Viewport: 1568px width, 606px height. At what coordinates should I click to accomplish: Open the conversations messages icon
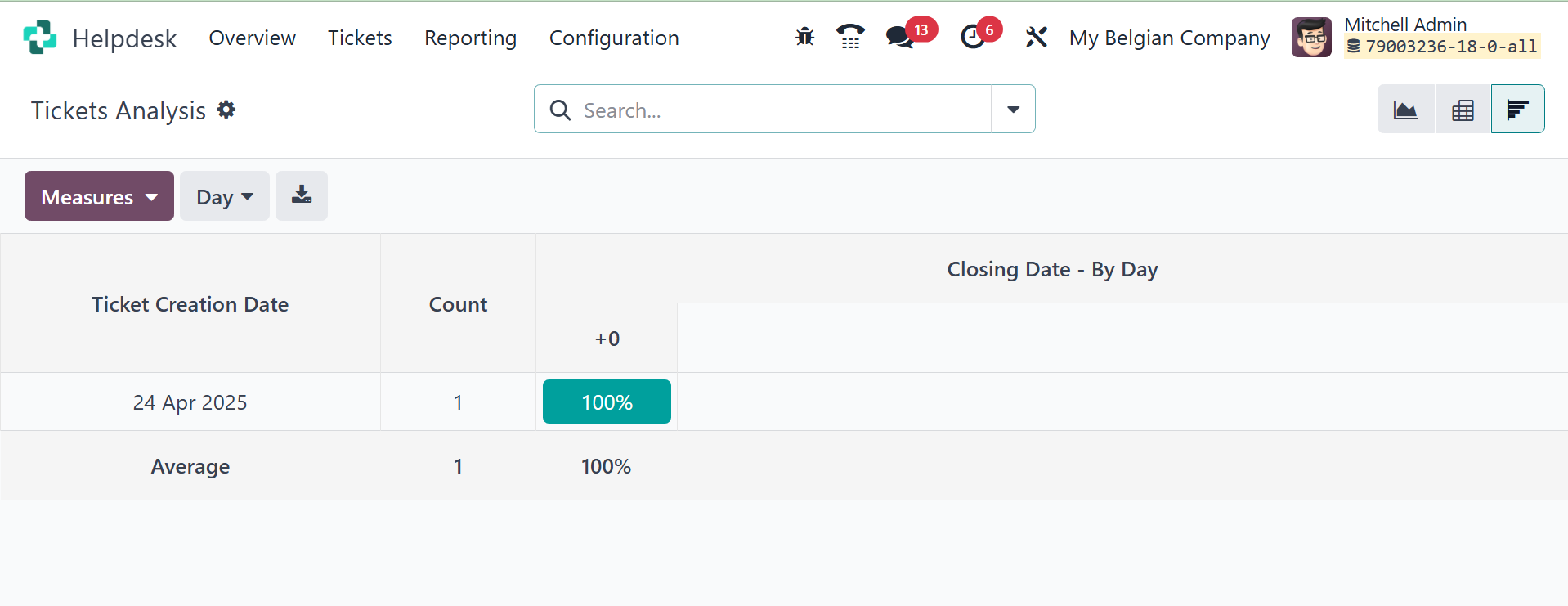pos(900,37)
